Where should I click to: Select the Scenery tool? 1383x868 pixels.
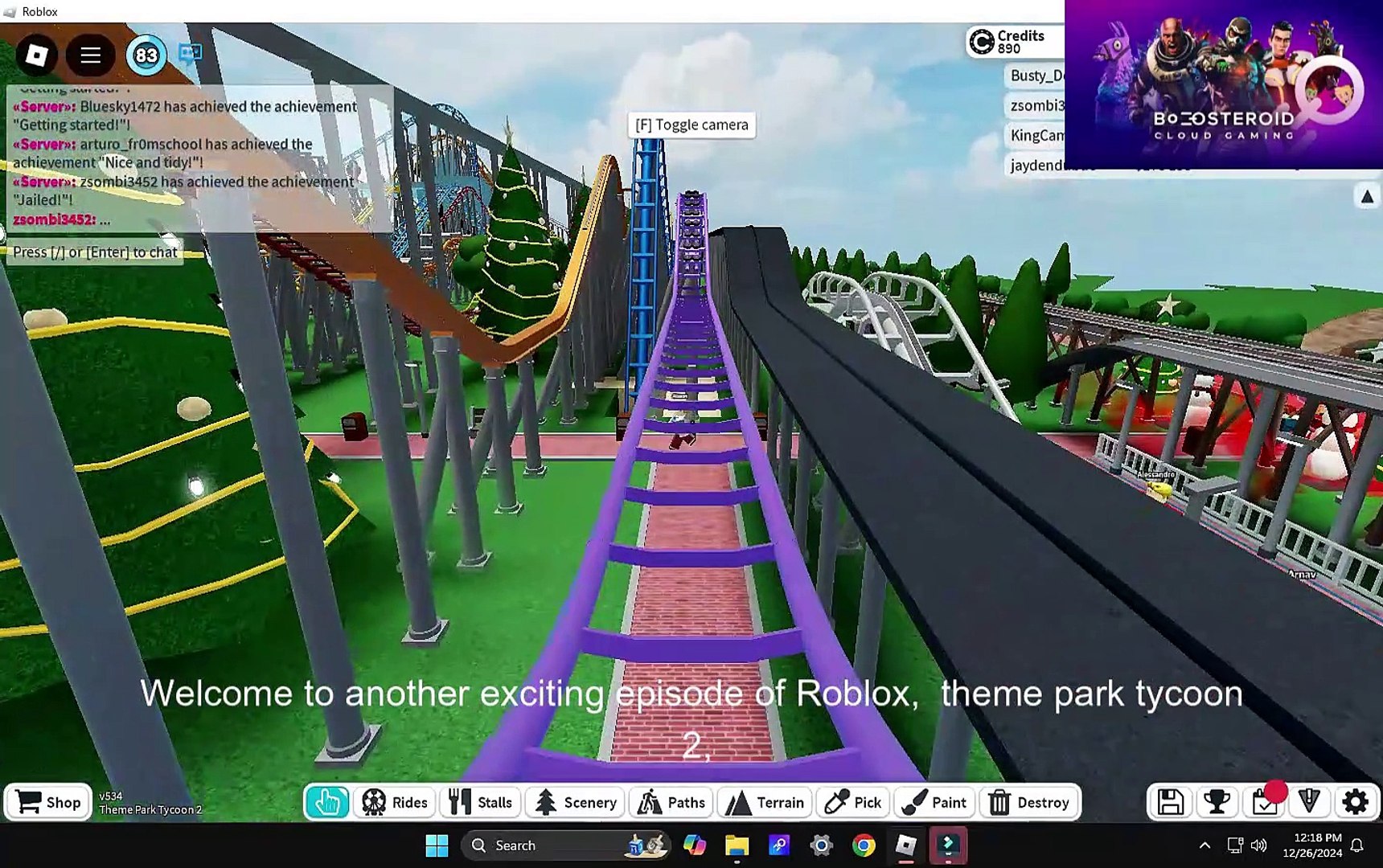coord(574,801)
